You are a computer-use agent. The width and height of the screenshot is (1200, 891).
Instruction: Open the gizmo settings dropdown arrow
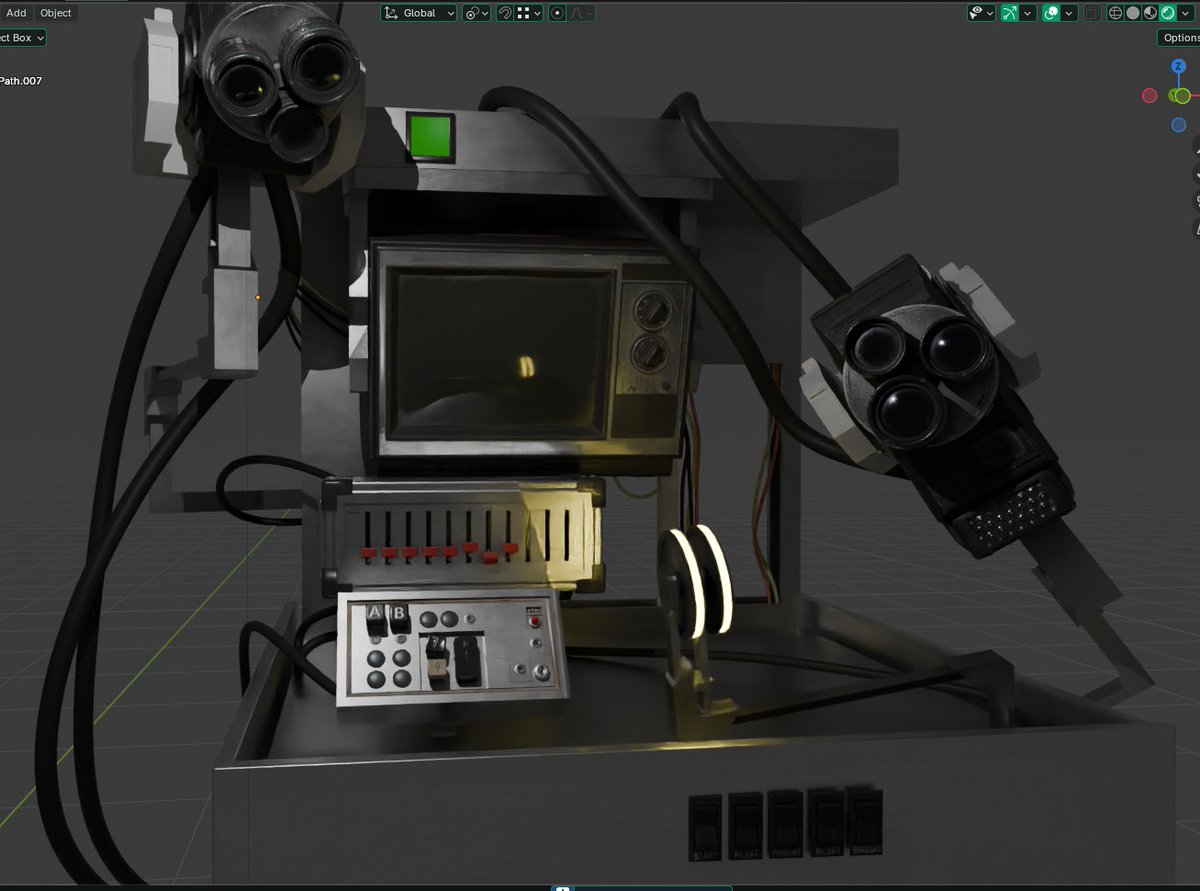tap(1028, 13)
